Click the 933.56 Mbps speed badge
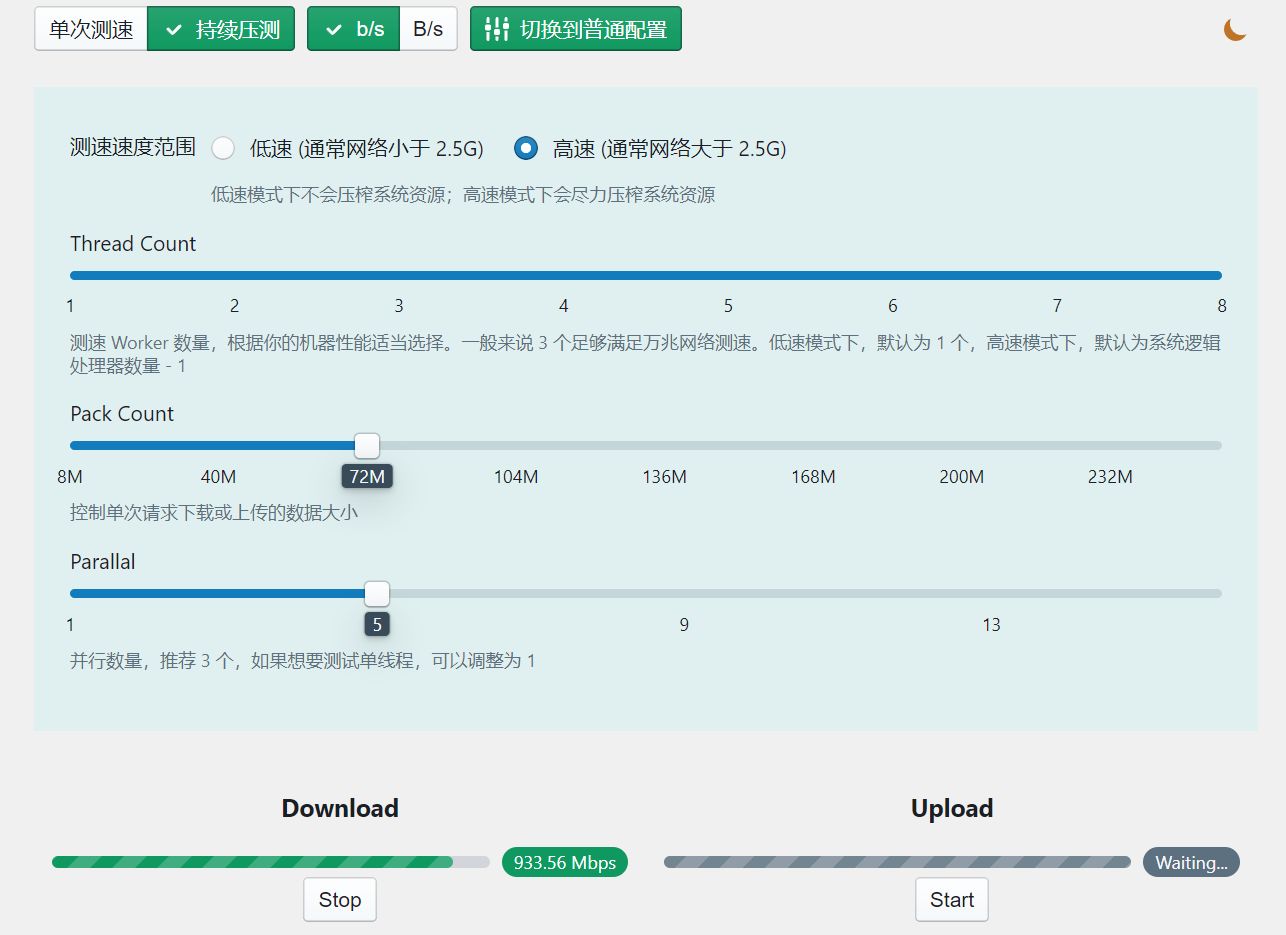1286x935 pixels. [565, 862]
